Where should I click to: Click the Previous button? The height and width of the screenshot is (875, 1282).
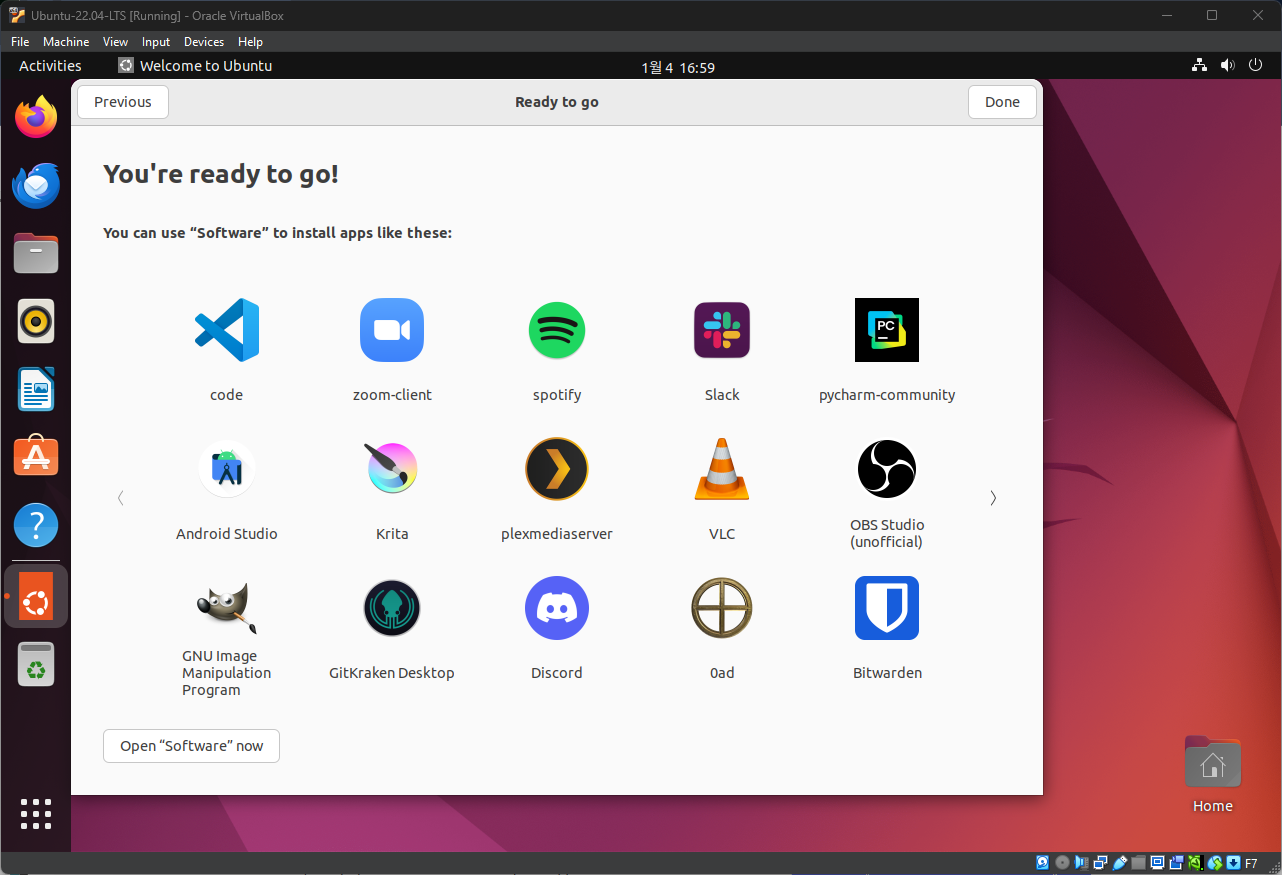tap(123, 102)
